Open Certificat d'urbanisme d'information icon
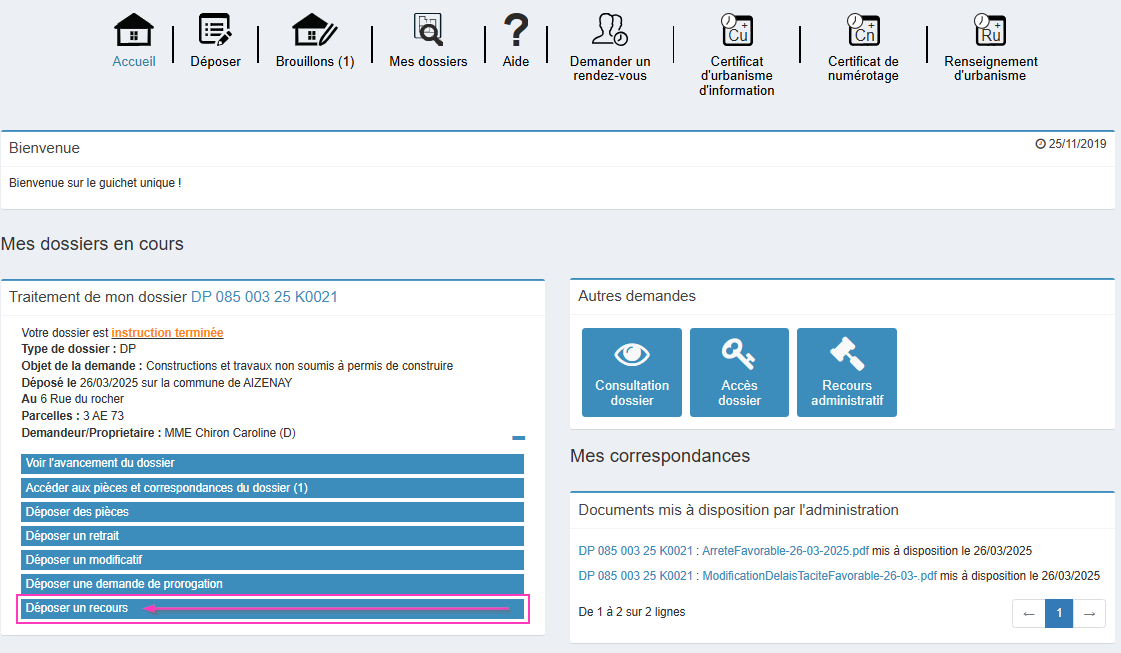 point(736,30)
